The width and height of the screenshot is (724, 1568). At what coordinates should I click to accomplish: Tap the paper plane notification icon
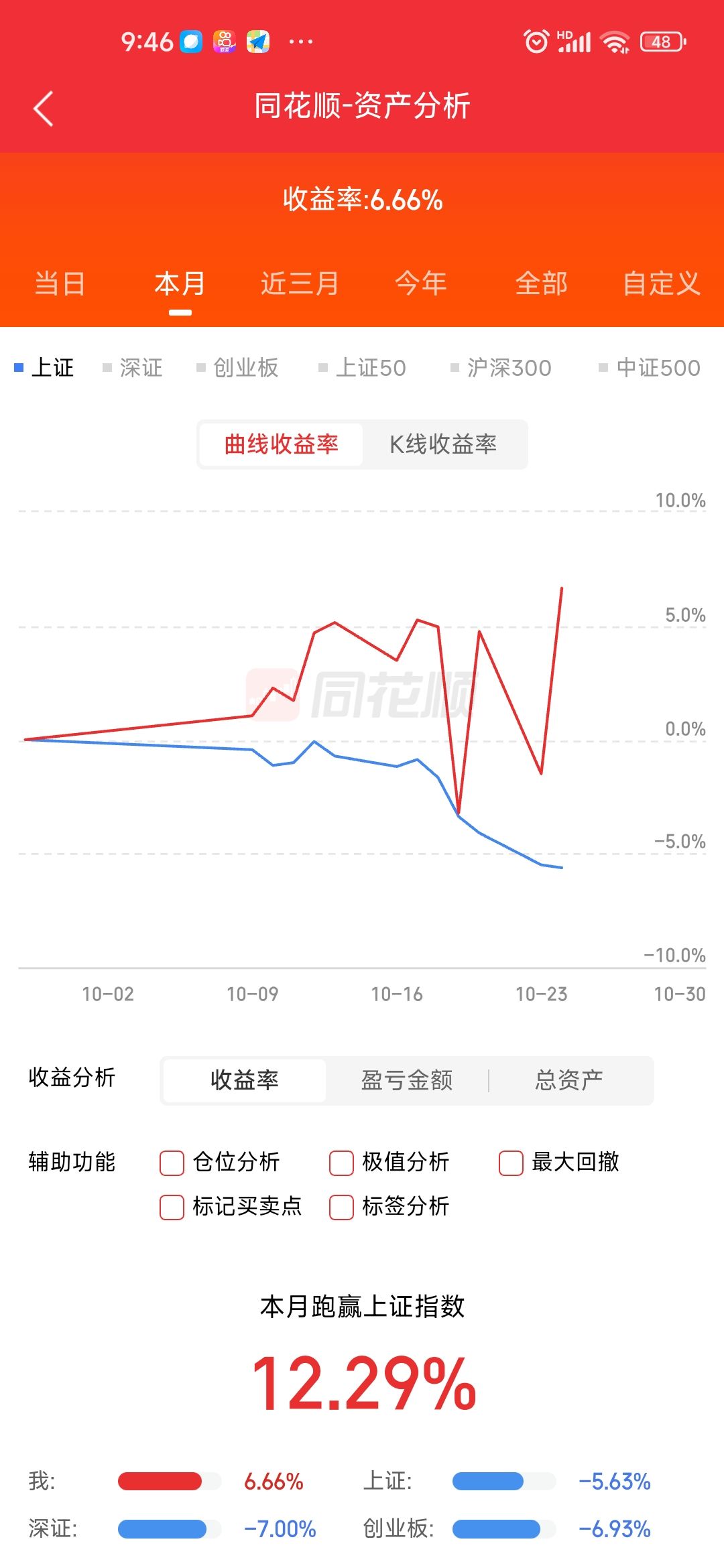[258, 42]
